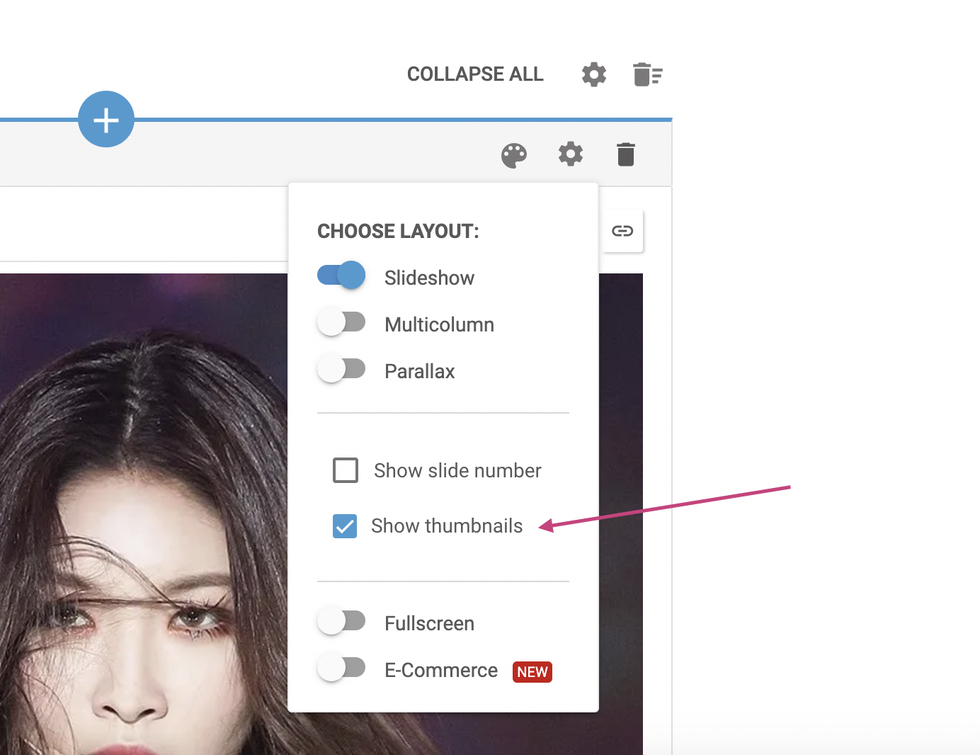980x755 pixels.
Task: Click the delete all sections icon
Action: pos(647,74)
